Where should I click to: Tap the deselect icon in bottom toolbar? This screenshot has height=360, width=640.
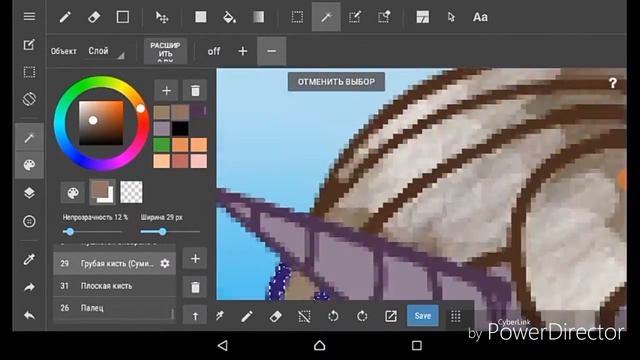pyautogui.click(x=304, y=316)
